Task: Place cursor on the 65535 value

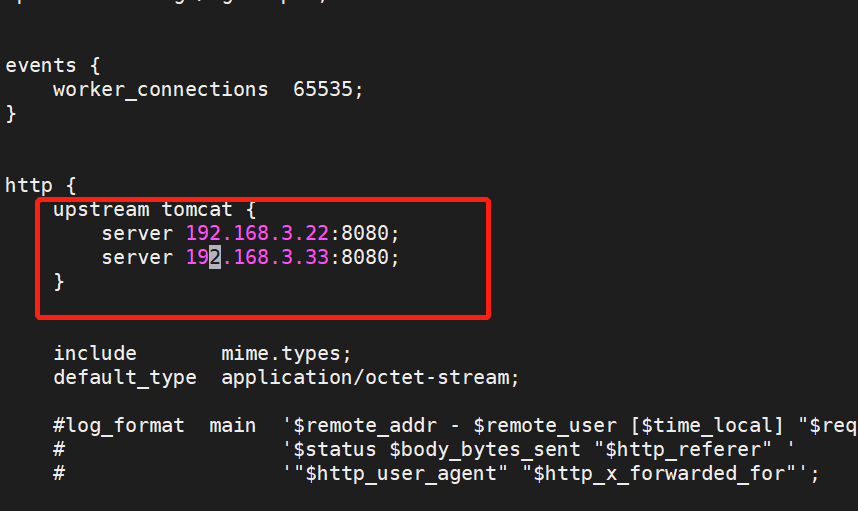Action: (x=323, y=89)
